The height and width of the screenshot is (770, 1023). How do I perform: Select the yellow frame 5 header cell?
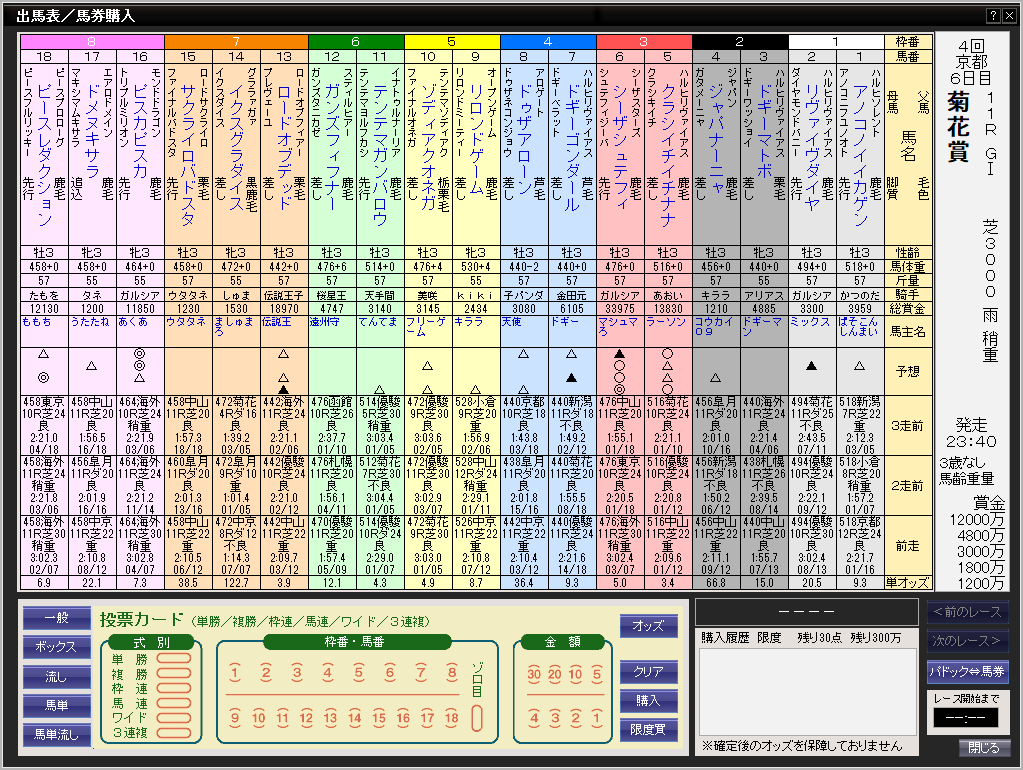[x=452, y=42]
